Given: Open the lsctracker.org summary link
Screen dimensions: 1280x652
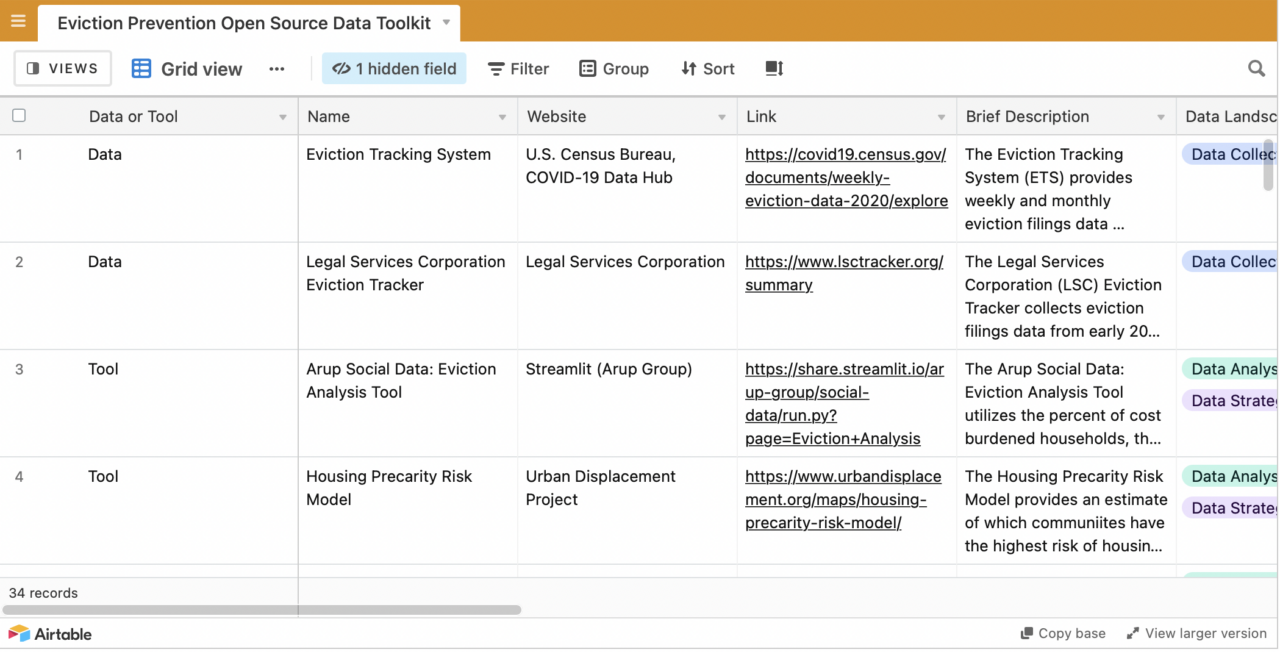Looking at the screenshot, I should (x=844, y=274).
